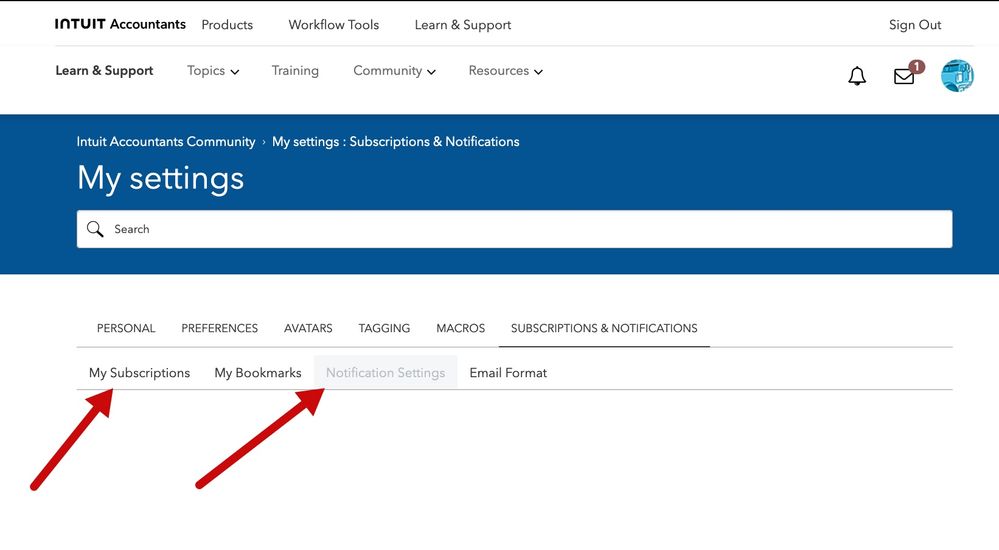Click the bold Learn & Support heading link
Viewport: 999px width, 550px height.
pos(104,71)
